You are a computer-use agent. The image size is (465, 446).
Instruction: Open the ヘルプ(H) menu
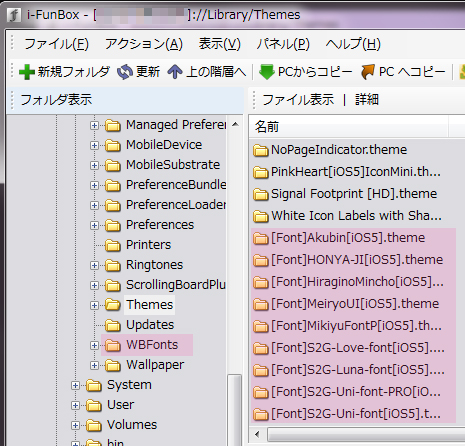(x=353, y=44)
